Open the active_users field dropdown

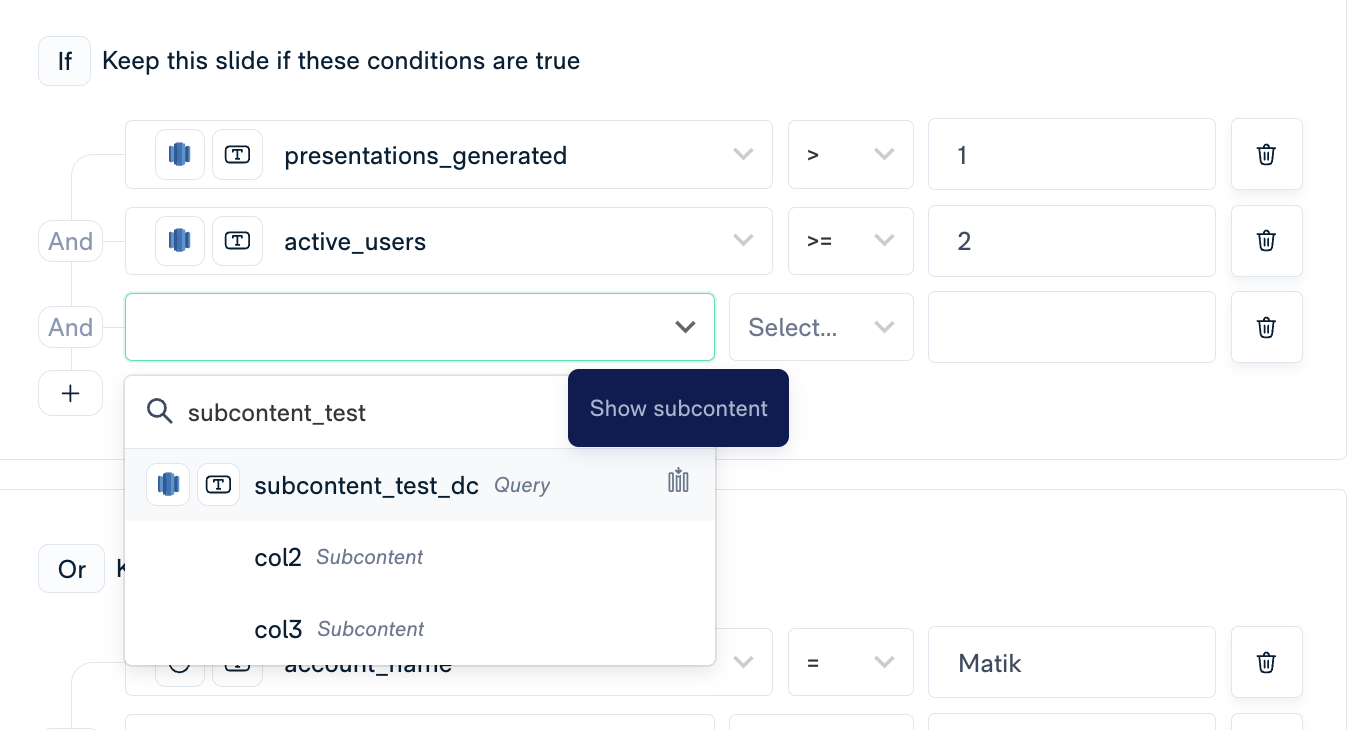[x=743, y=241]
